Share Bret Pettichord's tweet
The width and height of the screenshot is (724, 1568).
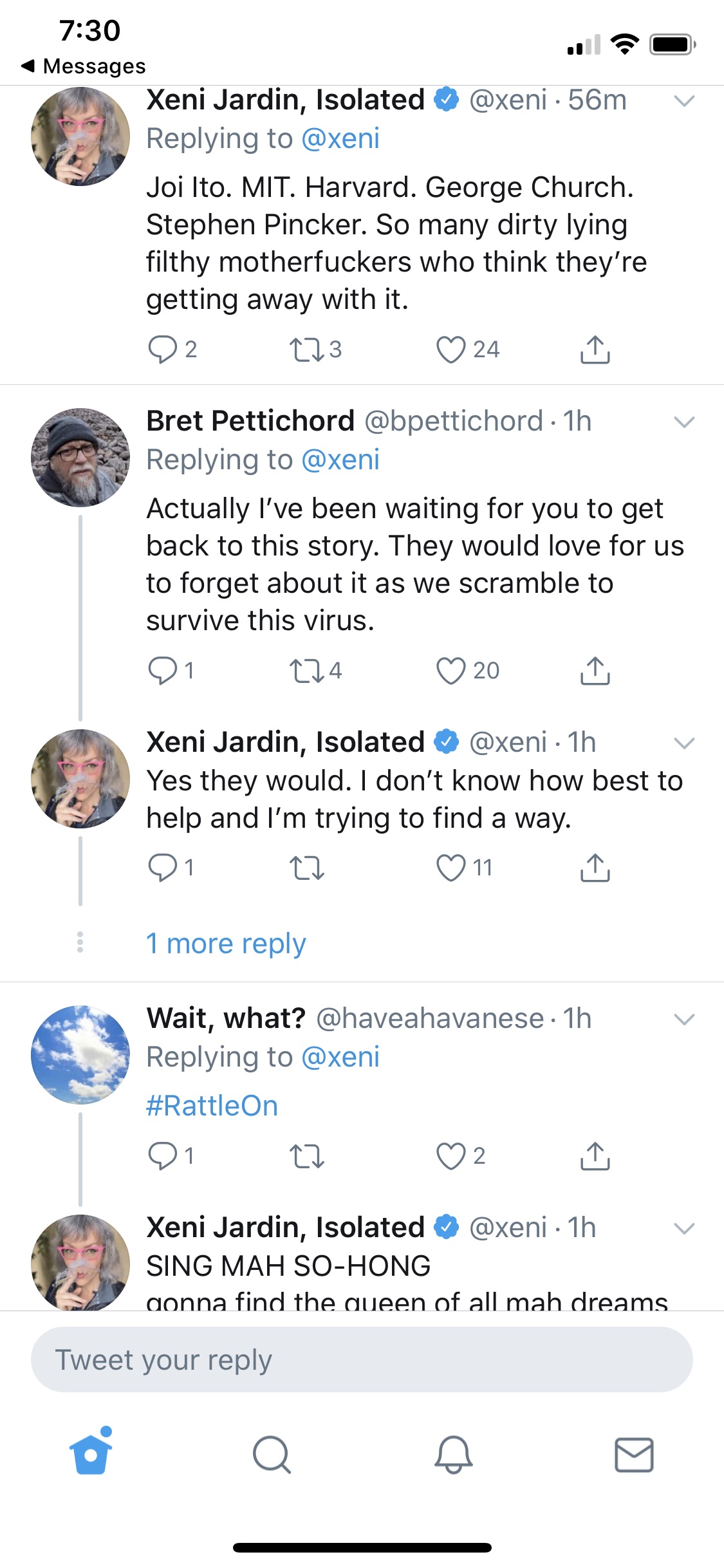pos(595,671)
